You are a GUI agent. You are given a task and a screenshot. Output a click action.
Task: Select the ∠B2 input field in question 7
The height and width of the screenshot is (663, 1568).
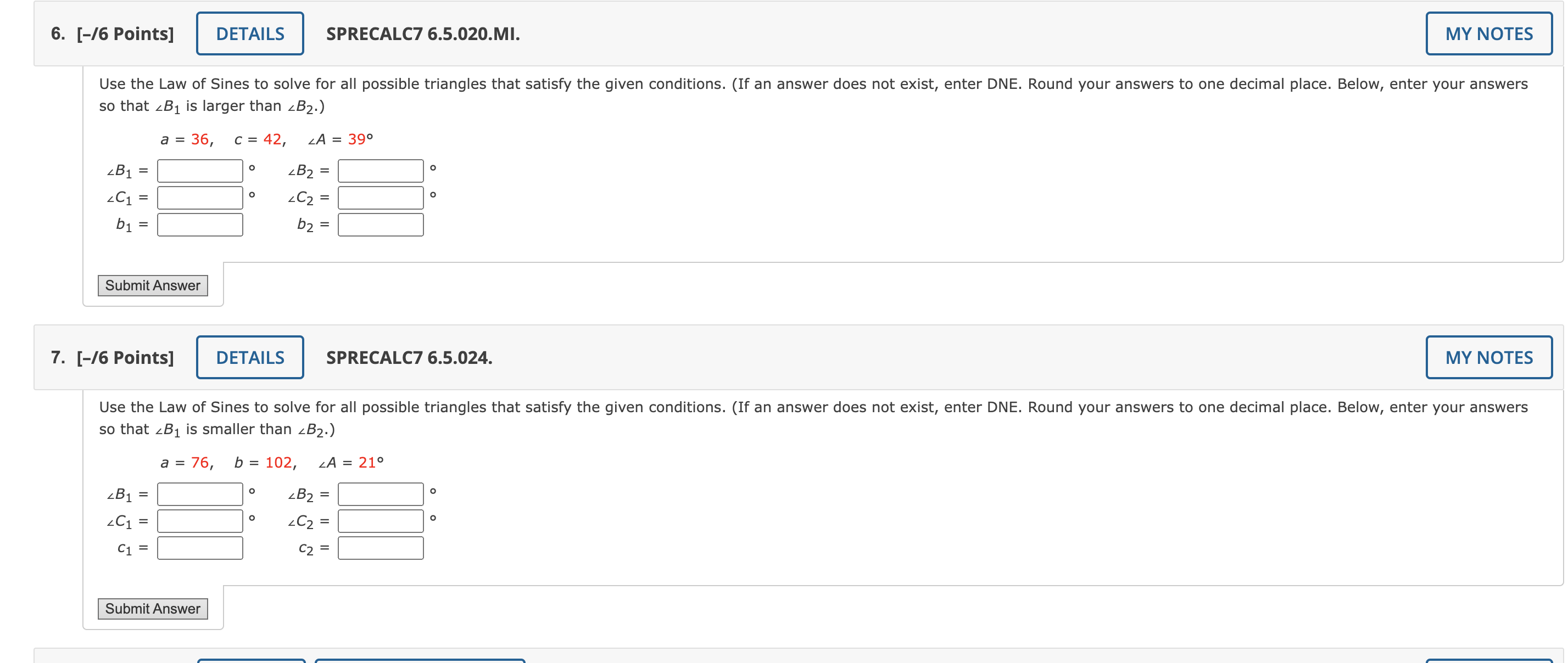point(381,494)
